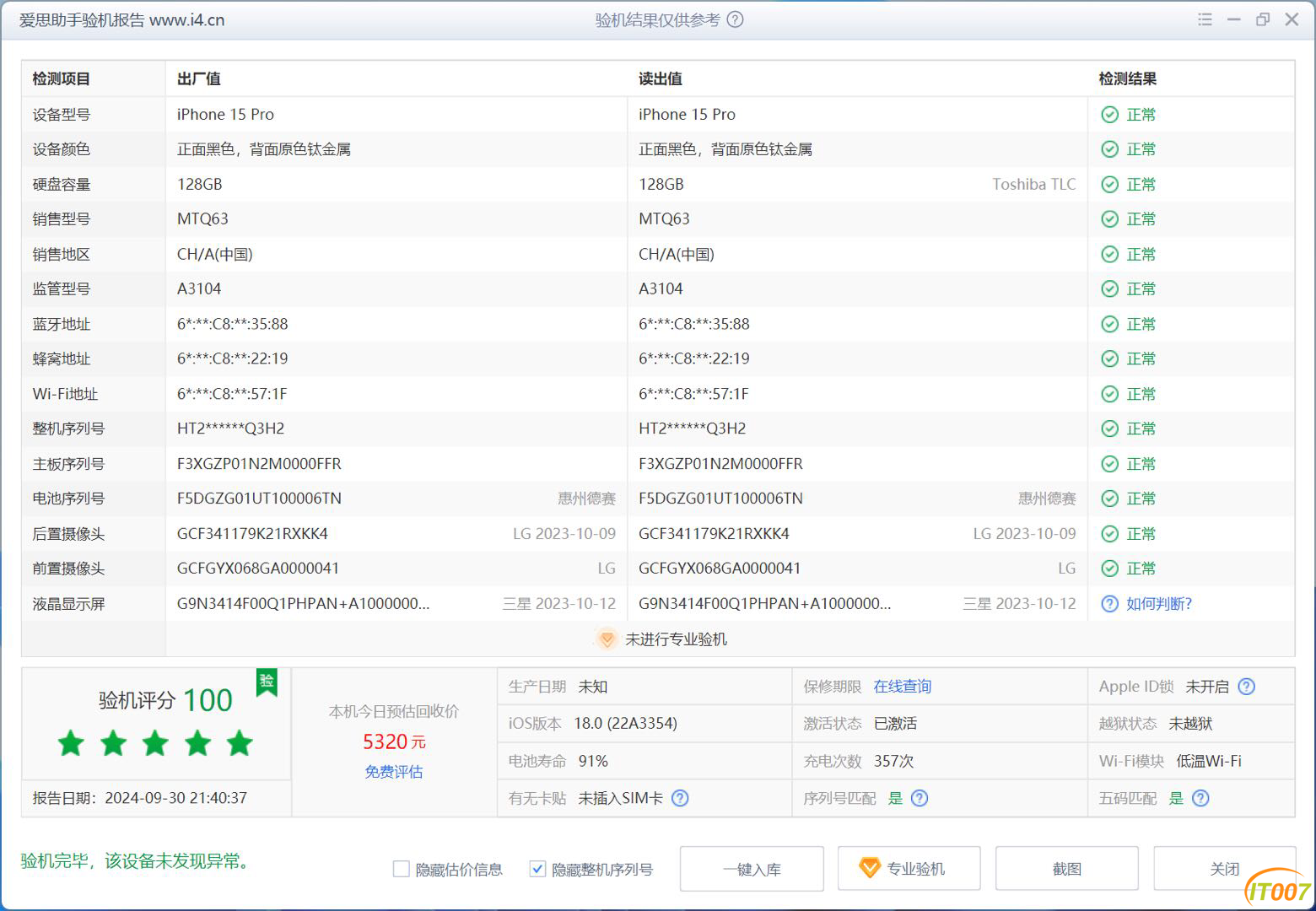The height and width of the screenshot is (911, 1316).
Task: Click the 专业验机 button
Action: pos(909,869)
